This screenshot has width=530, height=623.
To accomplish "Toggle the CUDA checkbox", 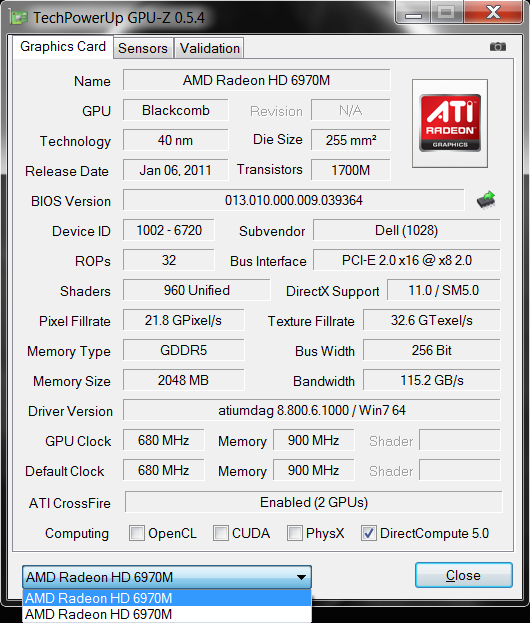I will [221, 533].
